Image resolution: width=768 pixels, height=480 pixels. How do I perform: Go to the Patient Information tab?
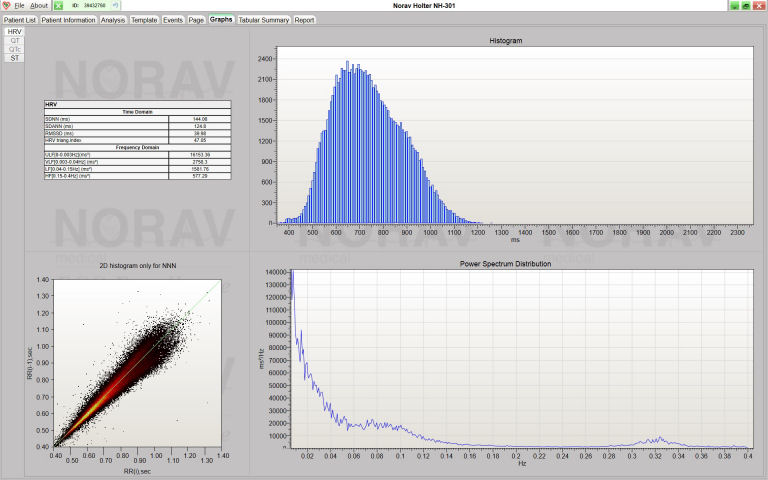click(x=69, y=19)
